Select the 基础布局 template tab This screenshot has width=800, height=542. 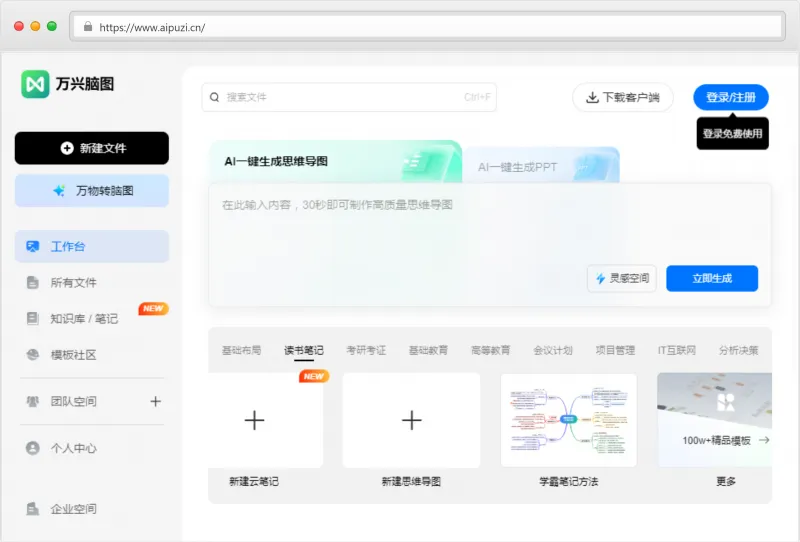coord(241,350)
